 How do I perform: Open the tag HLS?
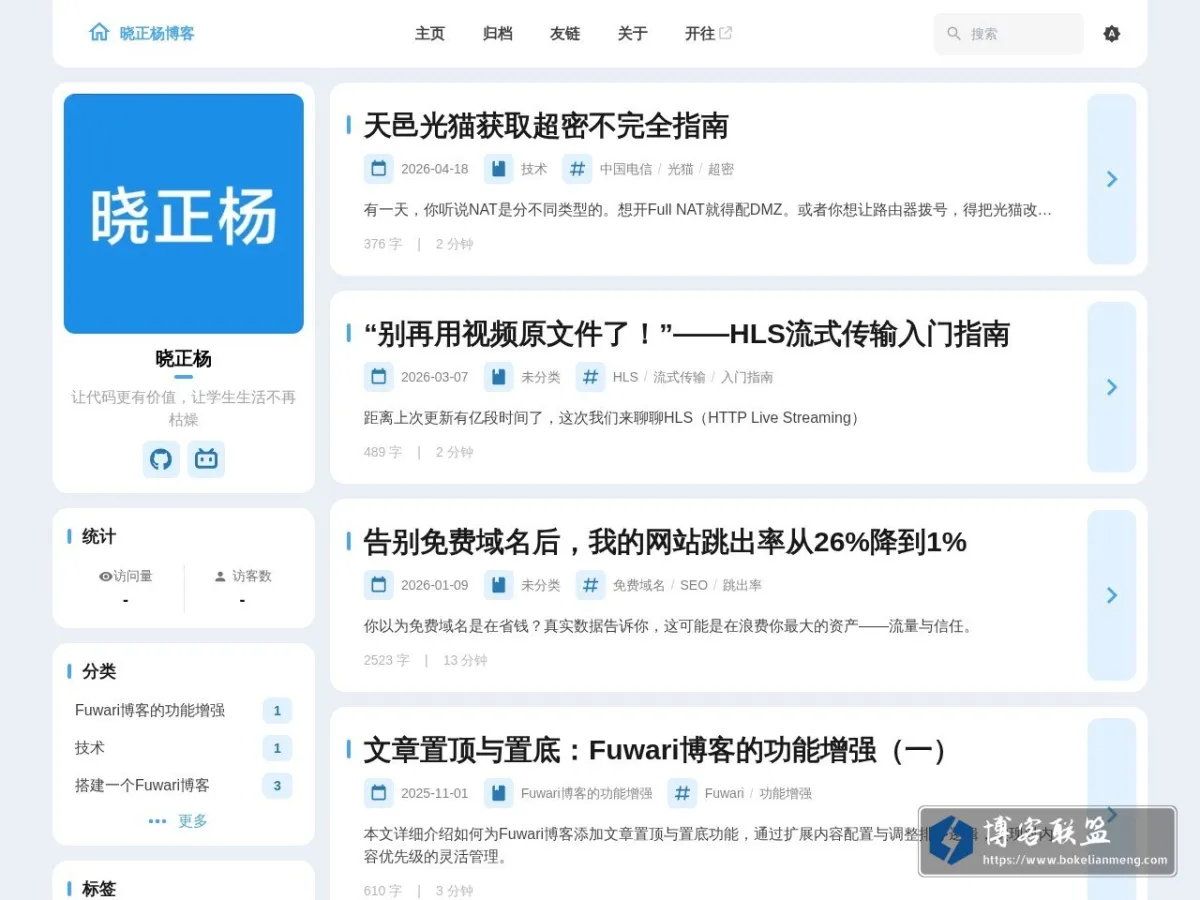pos(625,377)
